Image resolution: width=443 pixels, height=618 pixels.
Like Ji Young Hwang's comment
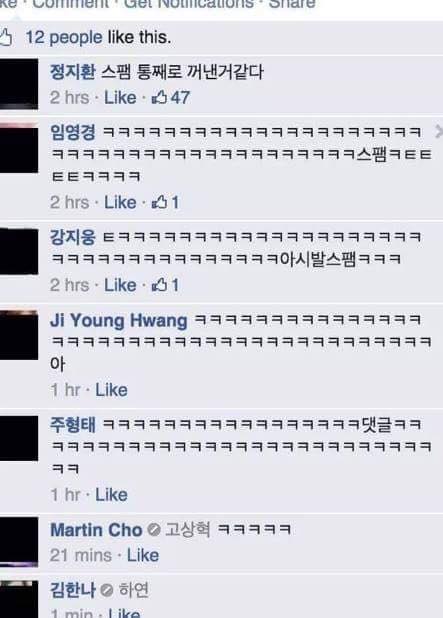pos(111,390)
